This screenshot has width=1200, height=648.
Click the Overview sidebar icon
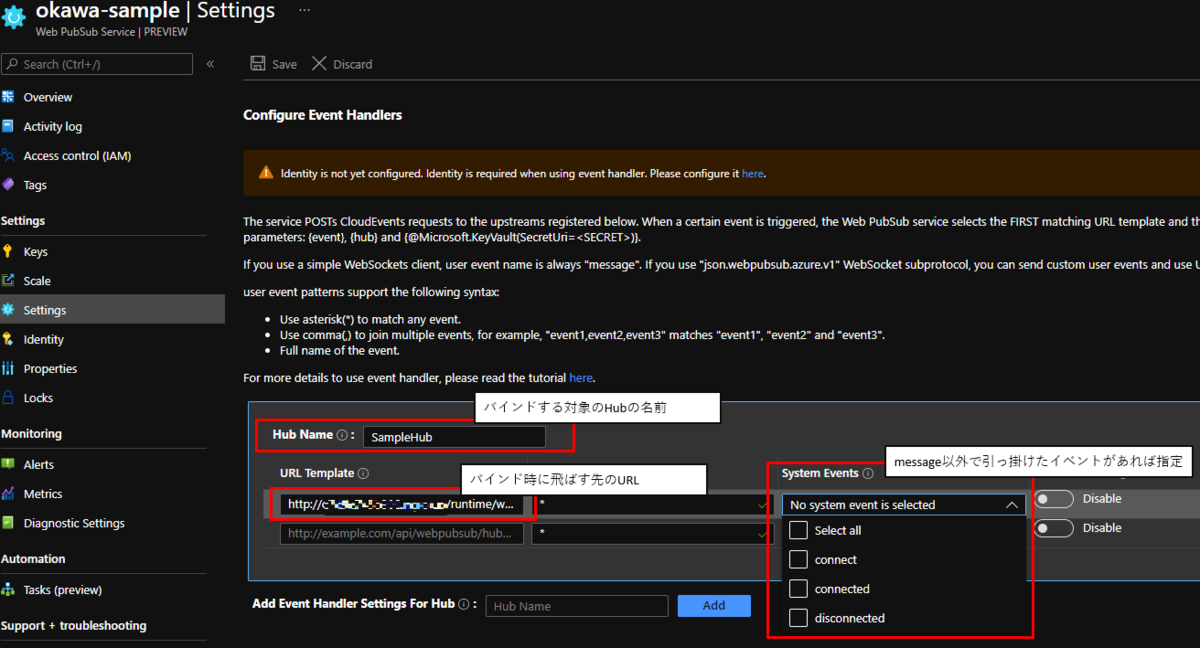pos(9,97)
